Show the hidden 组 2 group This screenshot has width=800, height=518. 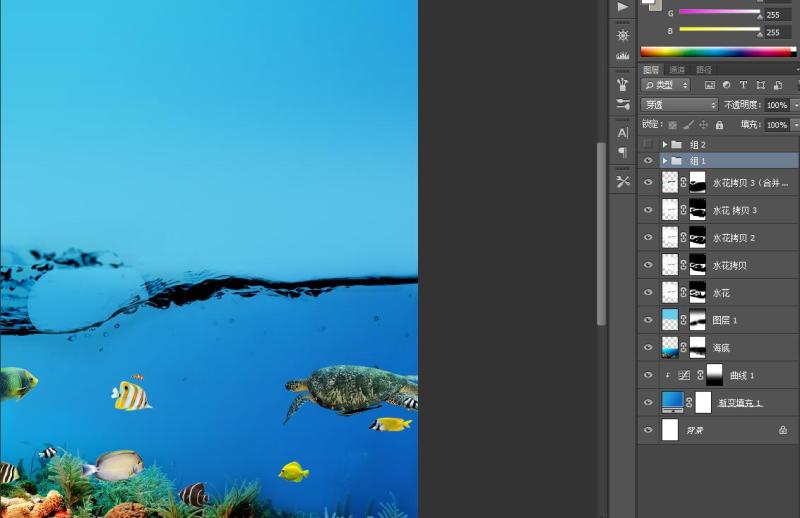(648, 144)
